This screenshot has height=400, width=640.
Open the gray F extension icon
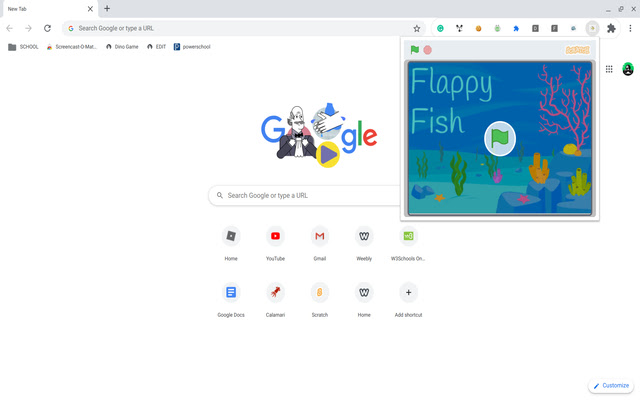554,29
